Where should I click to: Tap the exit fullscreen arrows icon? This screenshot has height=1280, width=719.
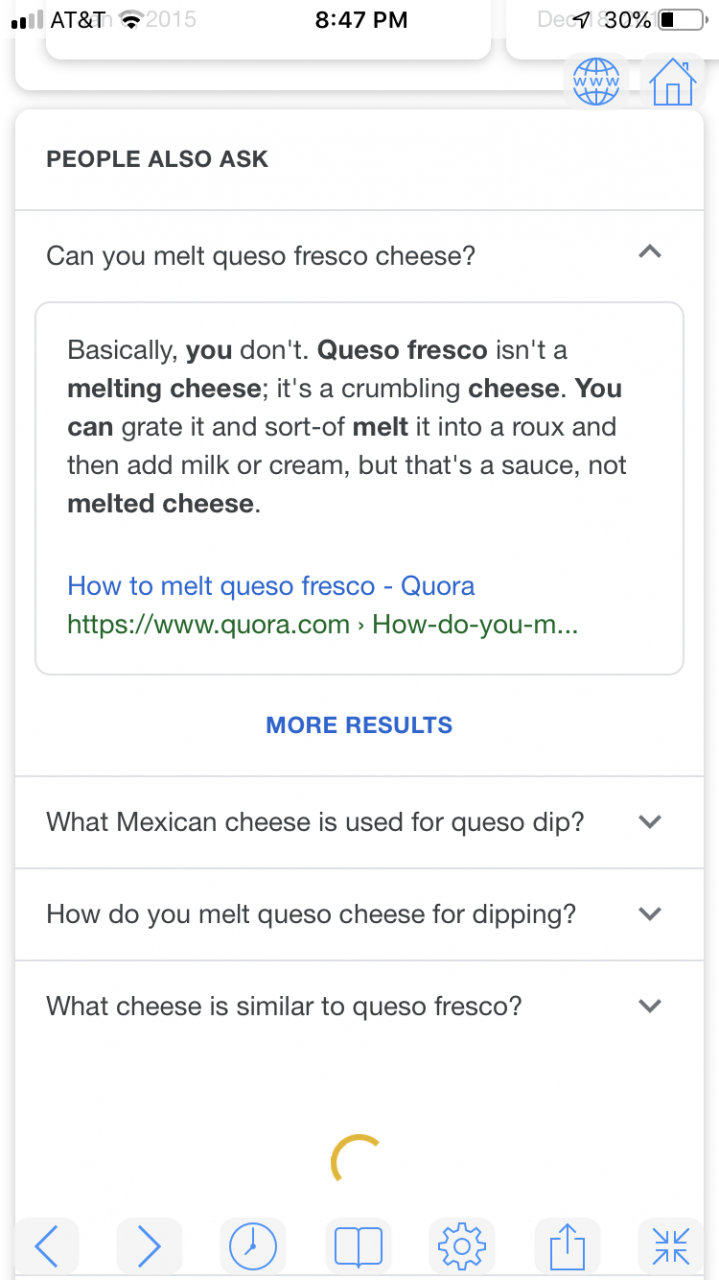[x=671, y=1246]
